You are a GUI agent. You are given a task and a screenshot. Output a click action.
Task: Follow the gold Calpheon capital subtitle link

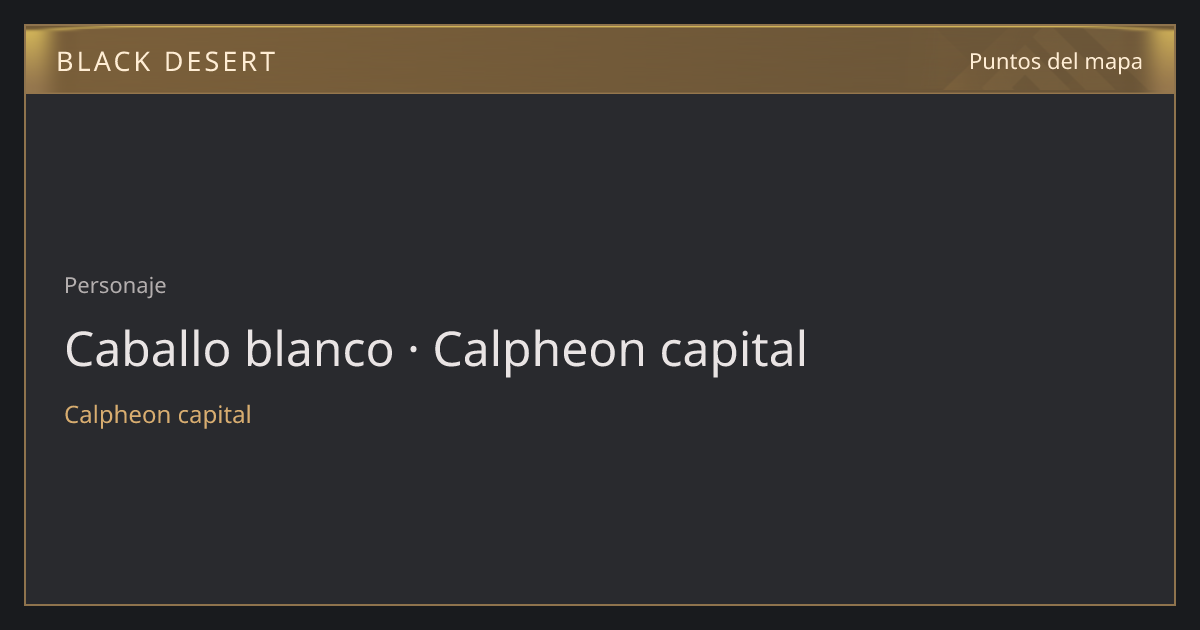tap(158, 415)
